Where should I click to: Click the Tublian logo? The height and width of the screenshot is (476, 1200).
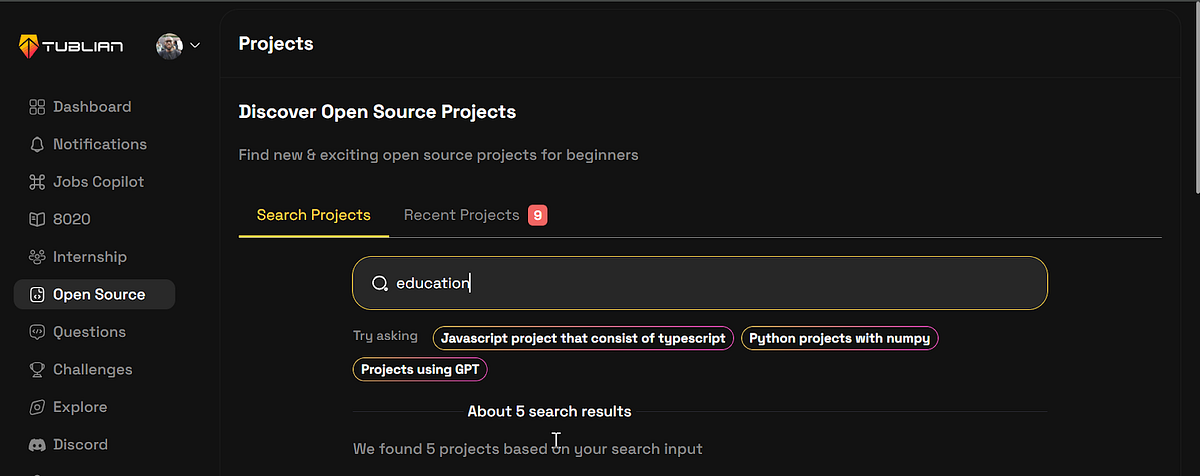[x=70, y=45]
